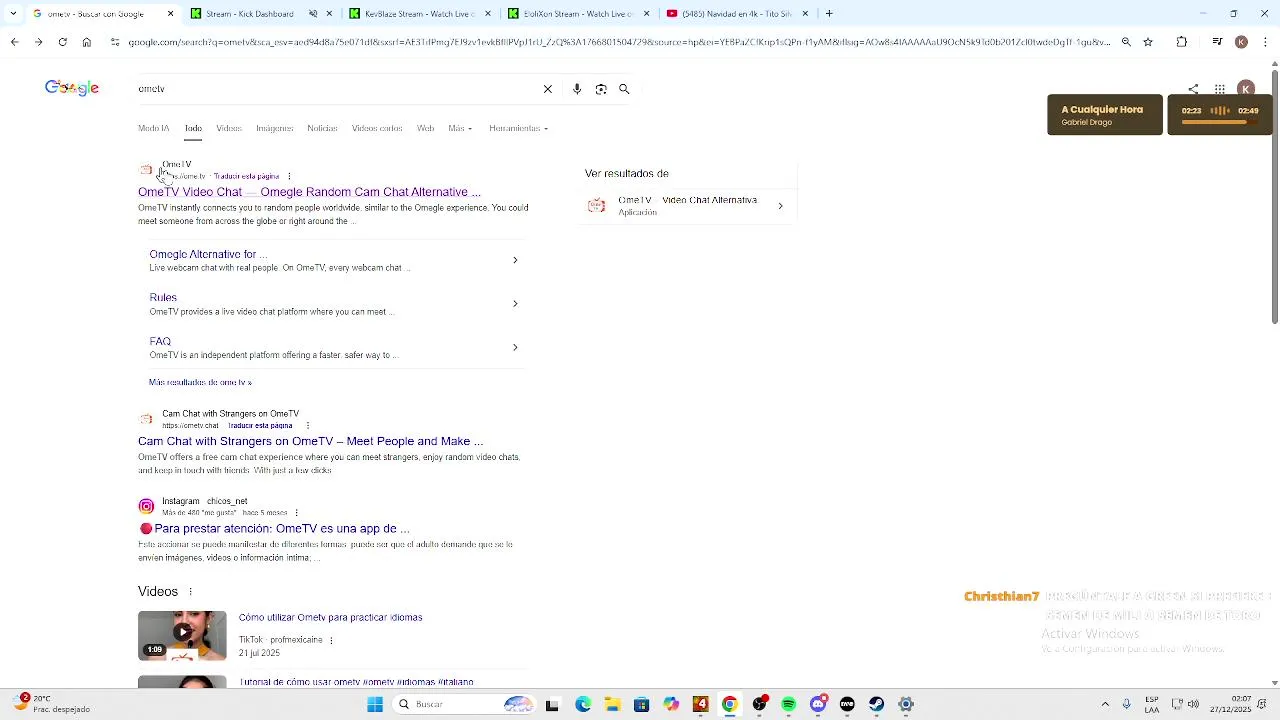Open Videos section three-dot menu
Image resolution: width=1280 pixels, height=720 pixels.
pyautogui.click(x=190, y=592)
